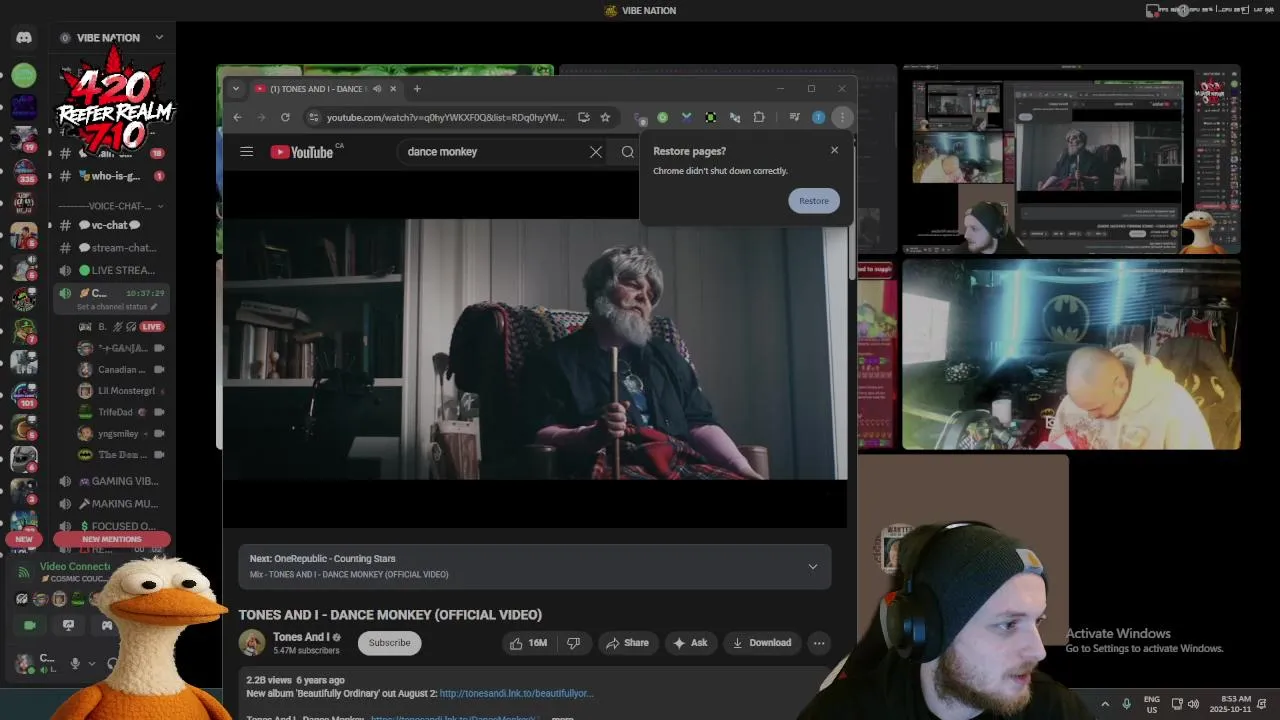Dislike the Dance Monkey video

point(574,643)
